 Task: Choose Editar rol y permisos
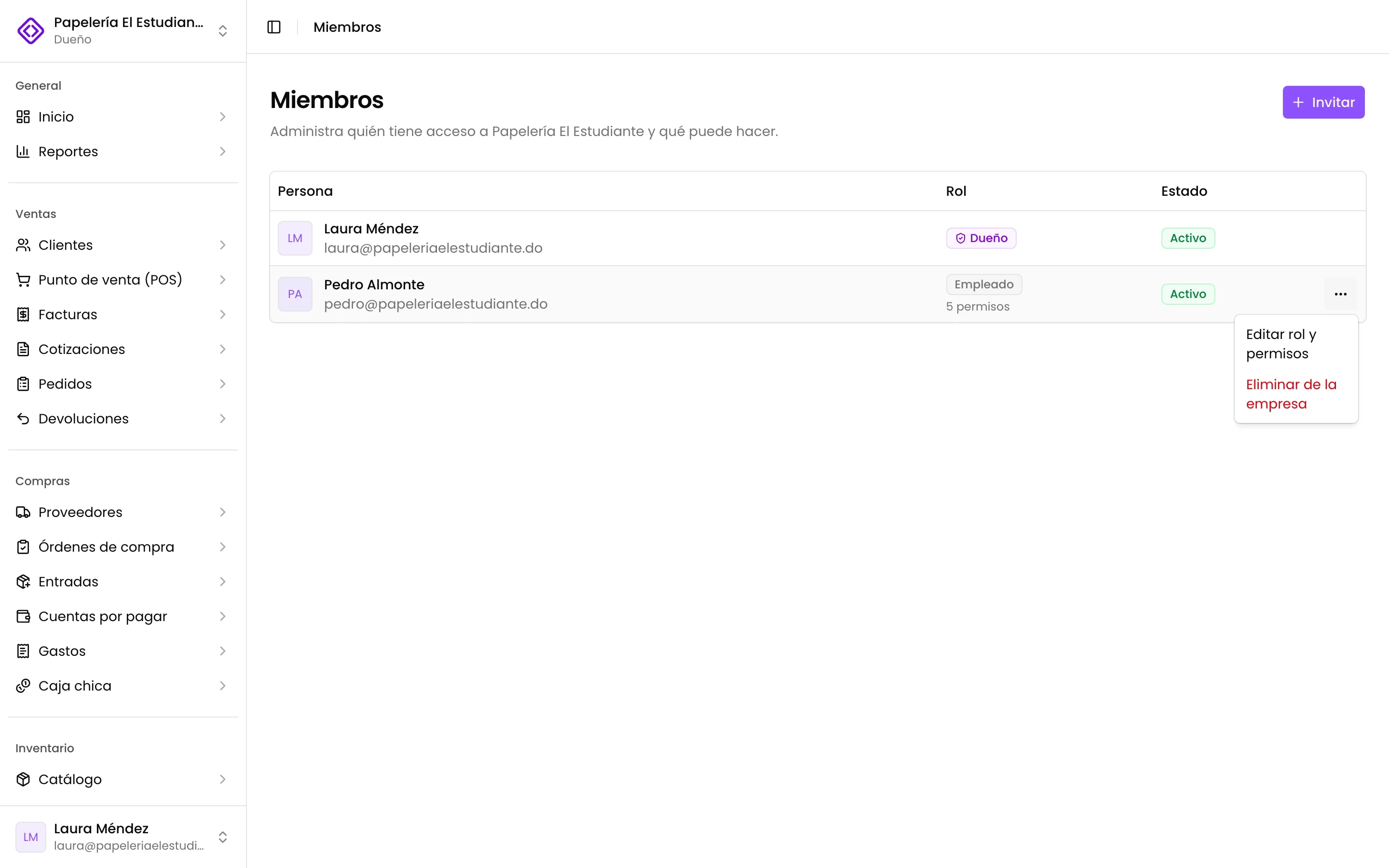(1296, 344)
